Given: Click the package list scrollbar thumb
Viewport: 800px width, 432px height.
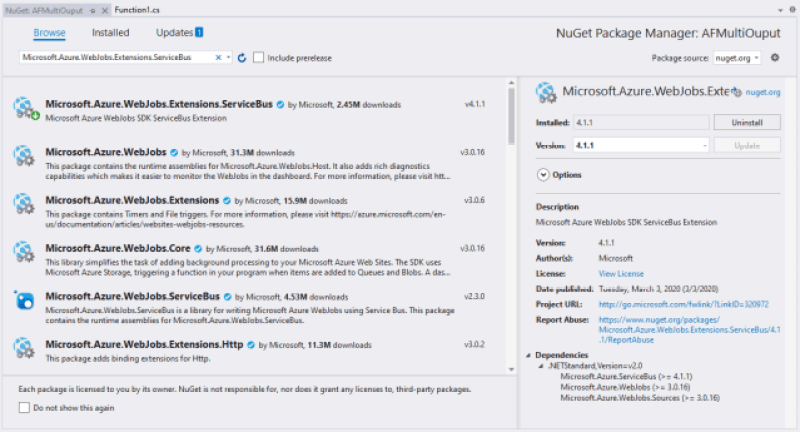Looking at the screenshot, I should pyautogui.click(x=511, y=116).
